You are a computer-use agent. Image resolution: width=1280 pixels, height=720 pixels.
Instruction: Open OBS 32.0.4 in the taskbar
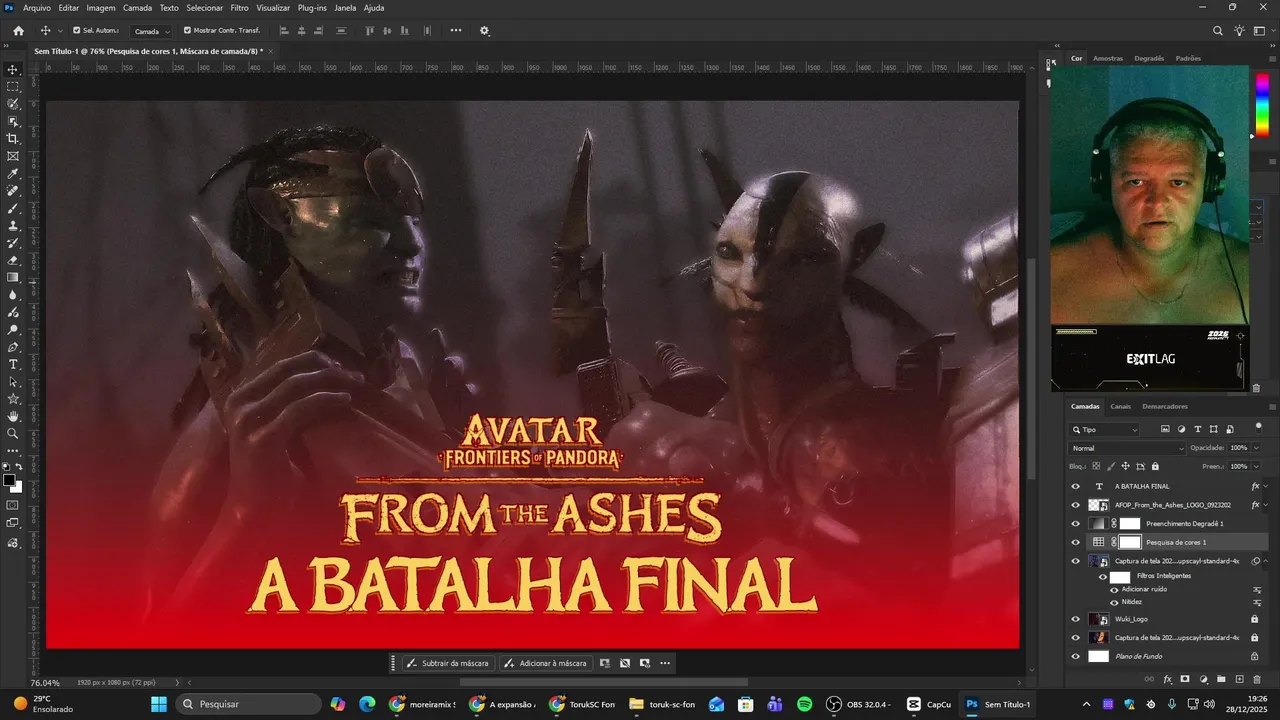coord(859,704)
